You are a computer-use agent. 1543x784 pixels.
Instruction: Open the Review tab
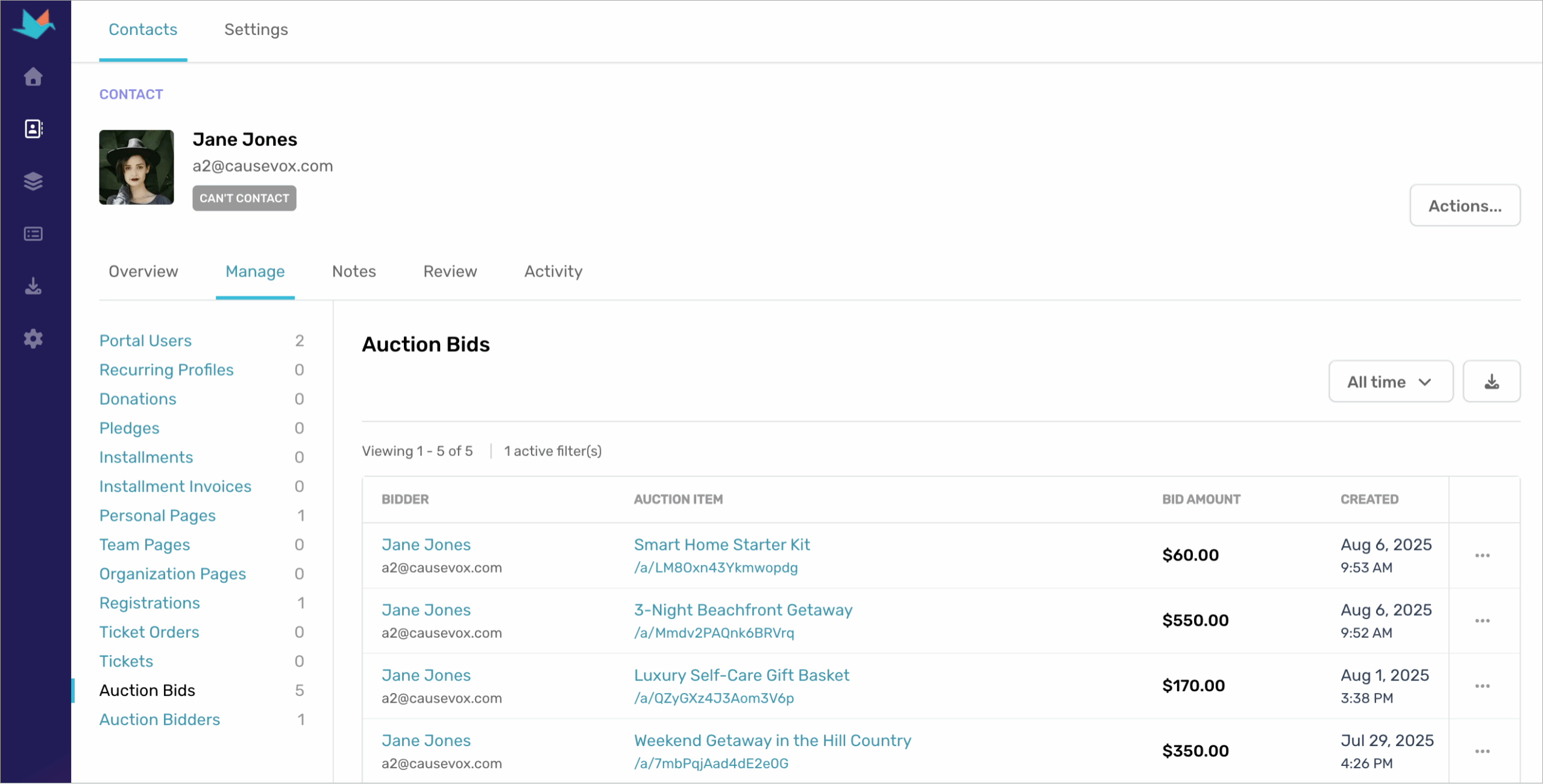[x=450, y=271]
